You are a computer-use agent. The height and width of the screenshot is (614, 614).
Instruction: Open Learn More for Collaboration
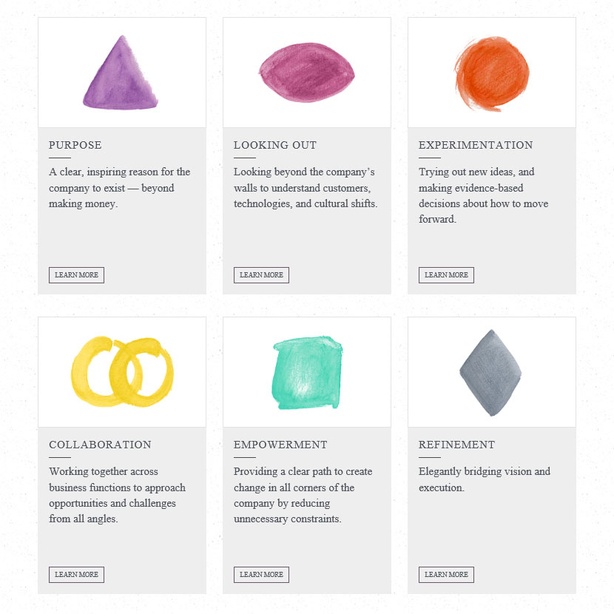pyautogui.click(x=76, y=574)
